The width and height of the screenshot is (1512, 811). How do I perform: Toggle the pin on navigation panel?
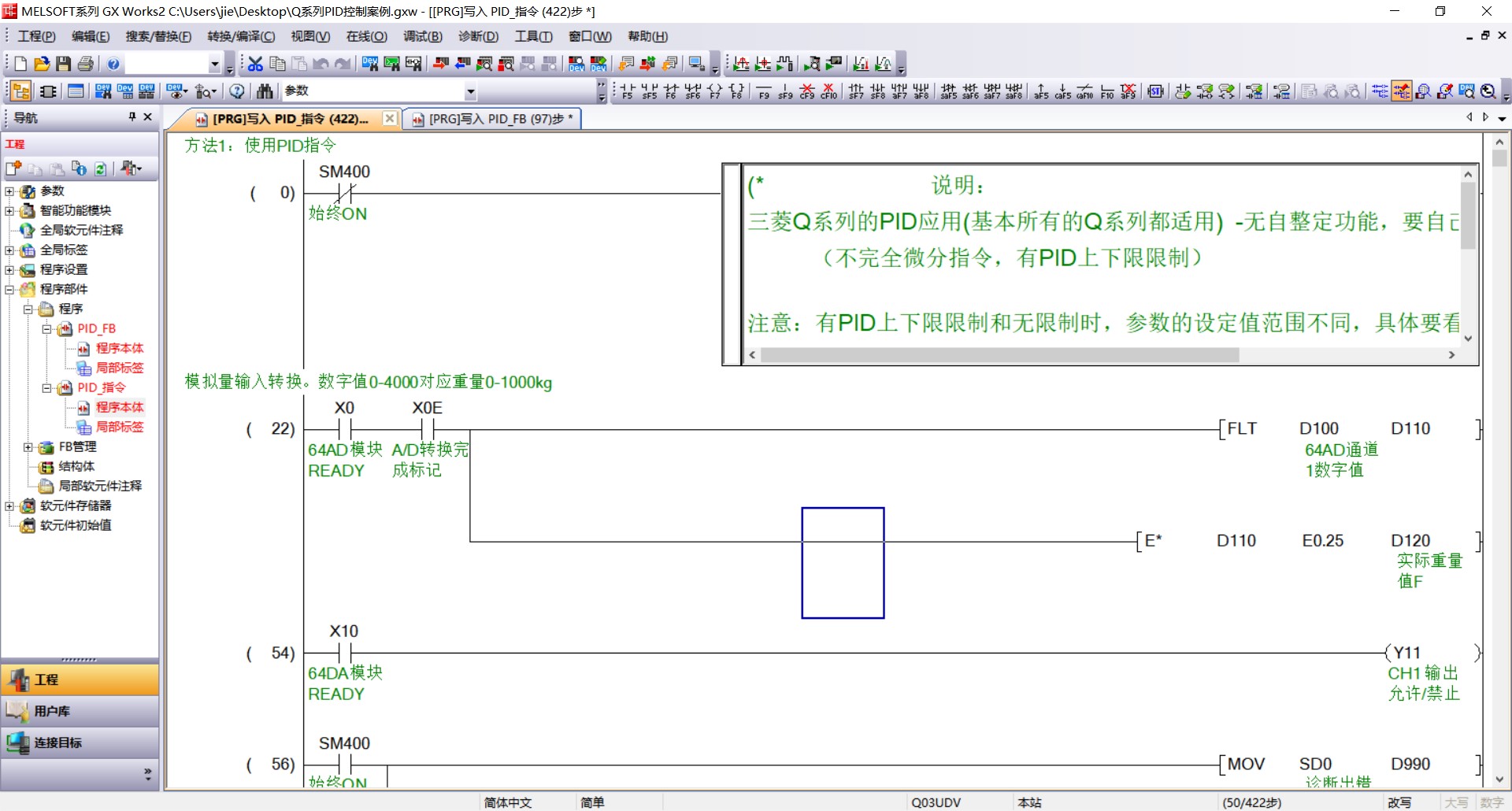click(132, 117)
